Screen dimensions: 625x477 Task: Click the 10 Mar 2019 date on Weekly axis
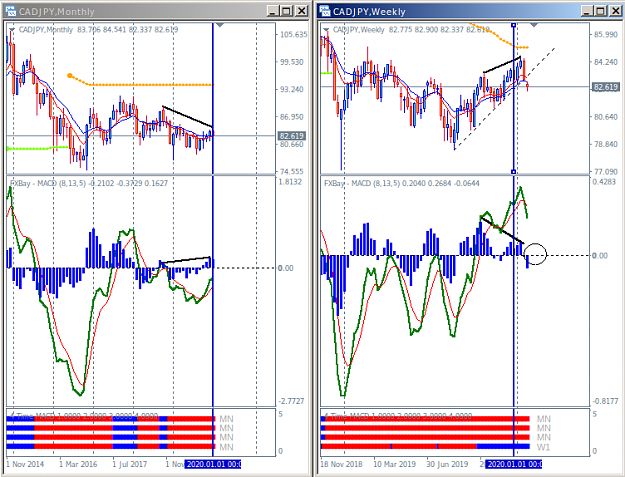point(394,464)
